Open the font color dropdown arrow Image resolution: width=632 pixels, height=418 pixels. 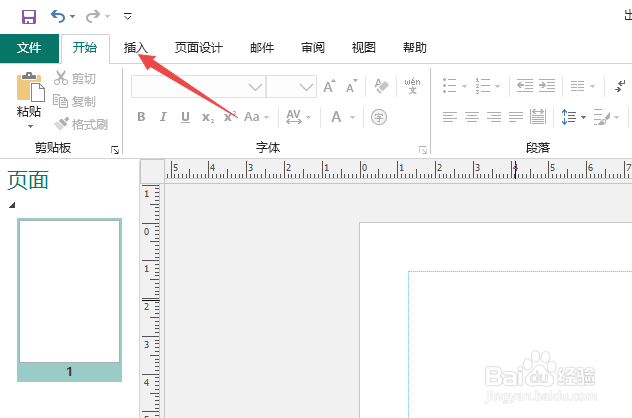pyautogui.click(x=352, y=117)
